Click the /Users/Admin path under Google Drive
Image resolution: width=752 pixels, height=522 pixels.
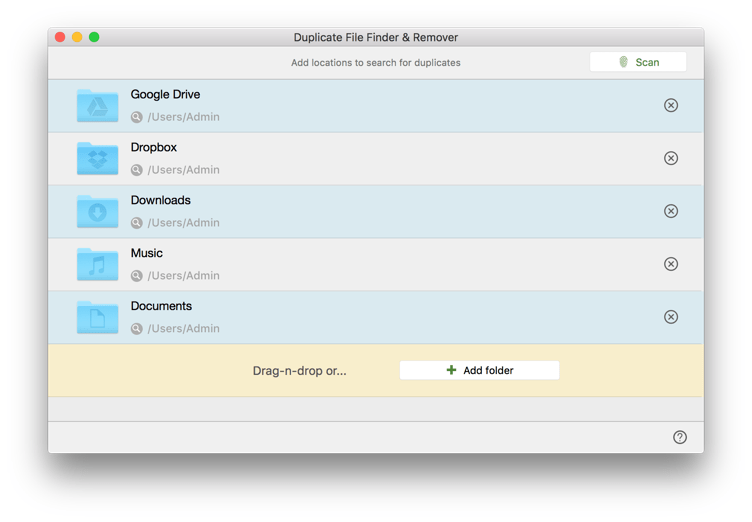[184, 117]
